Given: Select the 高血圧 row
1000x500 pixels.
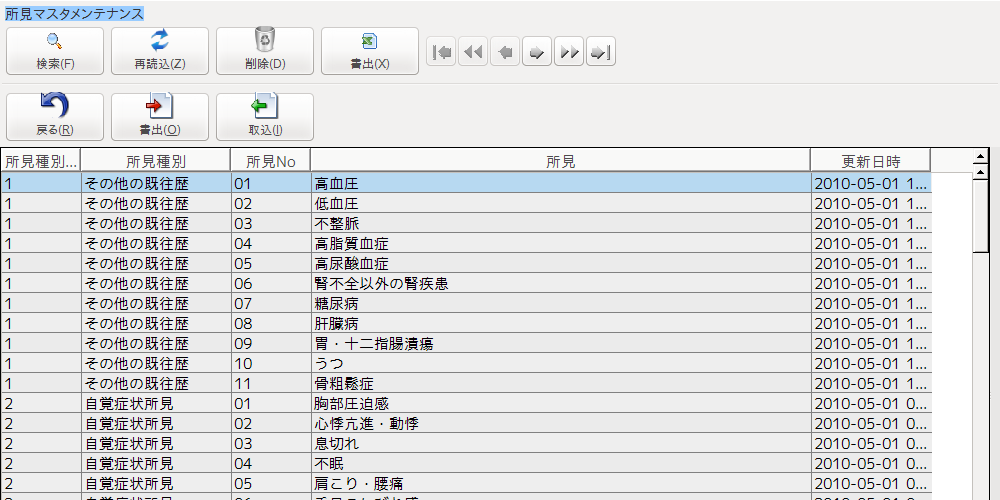Looking at the screenshot, I should (466, 184).
